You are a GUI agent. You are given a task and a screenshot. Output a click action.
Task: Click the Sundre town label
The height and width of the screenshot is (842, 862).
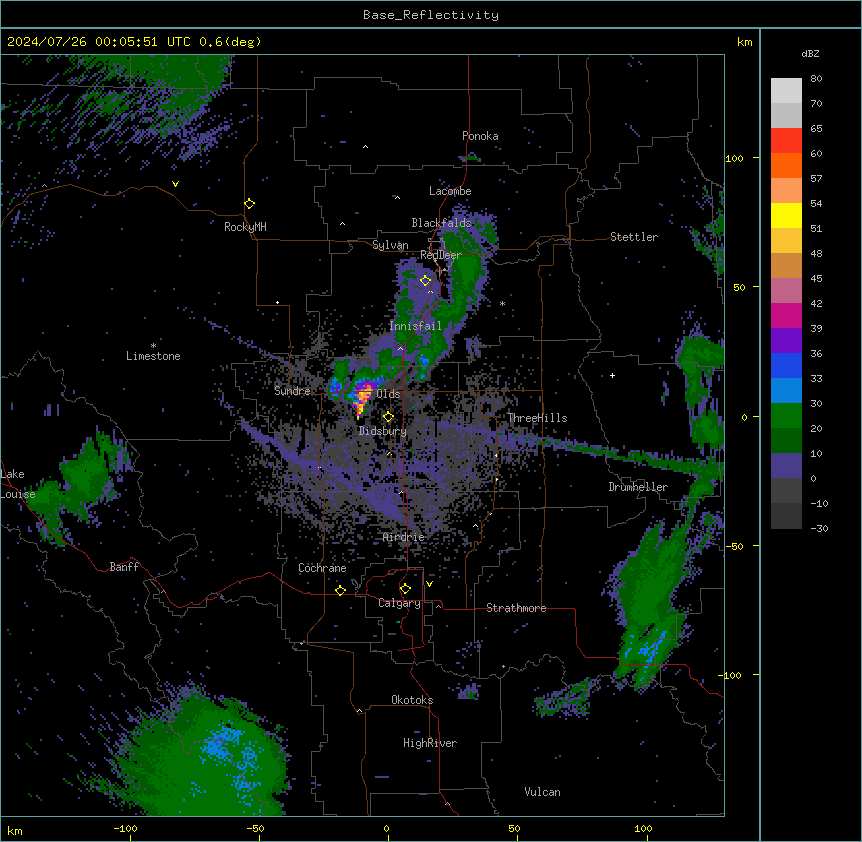pos(292,391)
